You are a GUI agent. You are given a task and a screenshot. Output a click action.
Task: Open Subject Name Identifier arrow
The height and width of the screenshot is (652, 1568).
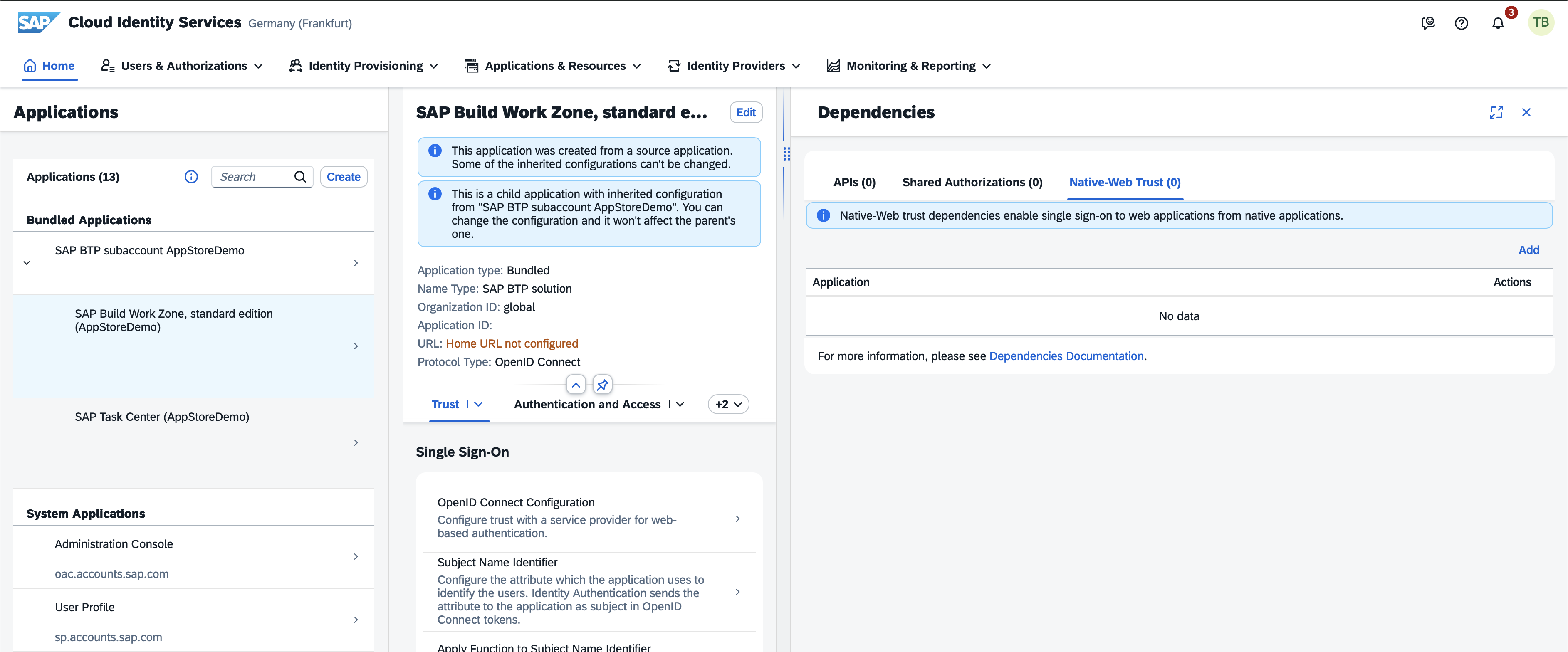(x=737, y=592)
